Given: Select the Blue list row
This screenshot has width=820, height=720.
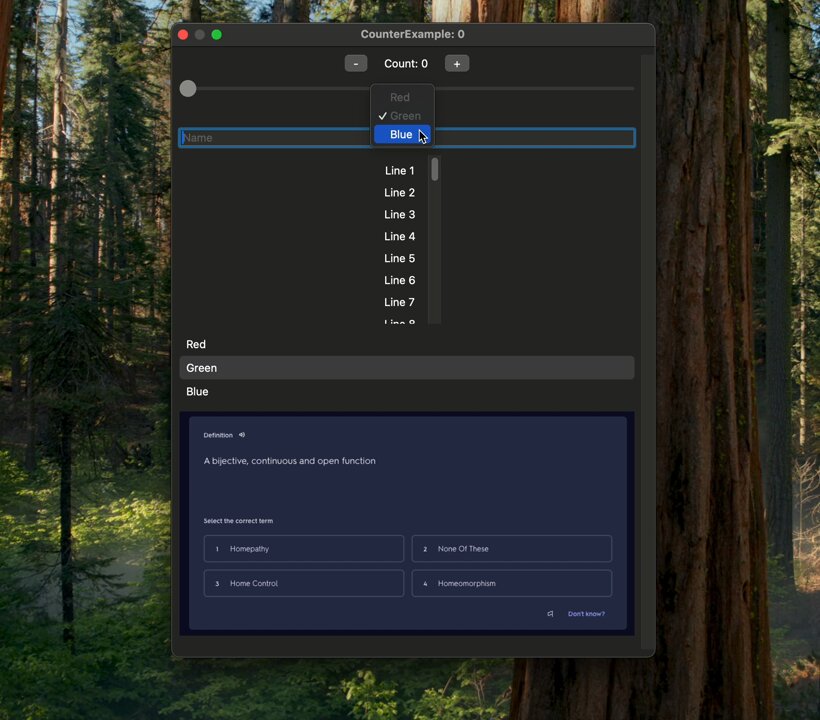Looking at the screenshot, I should (x=407, y=392).
